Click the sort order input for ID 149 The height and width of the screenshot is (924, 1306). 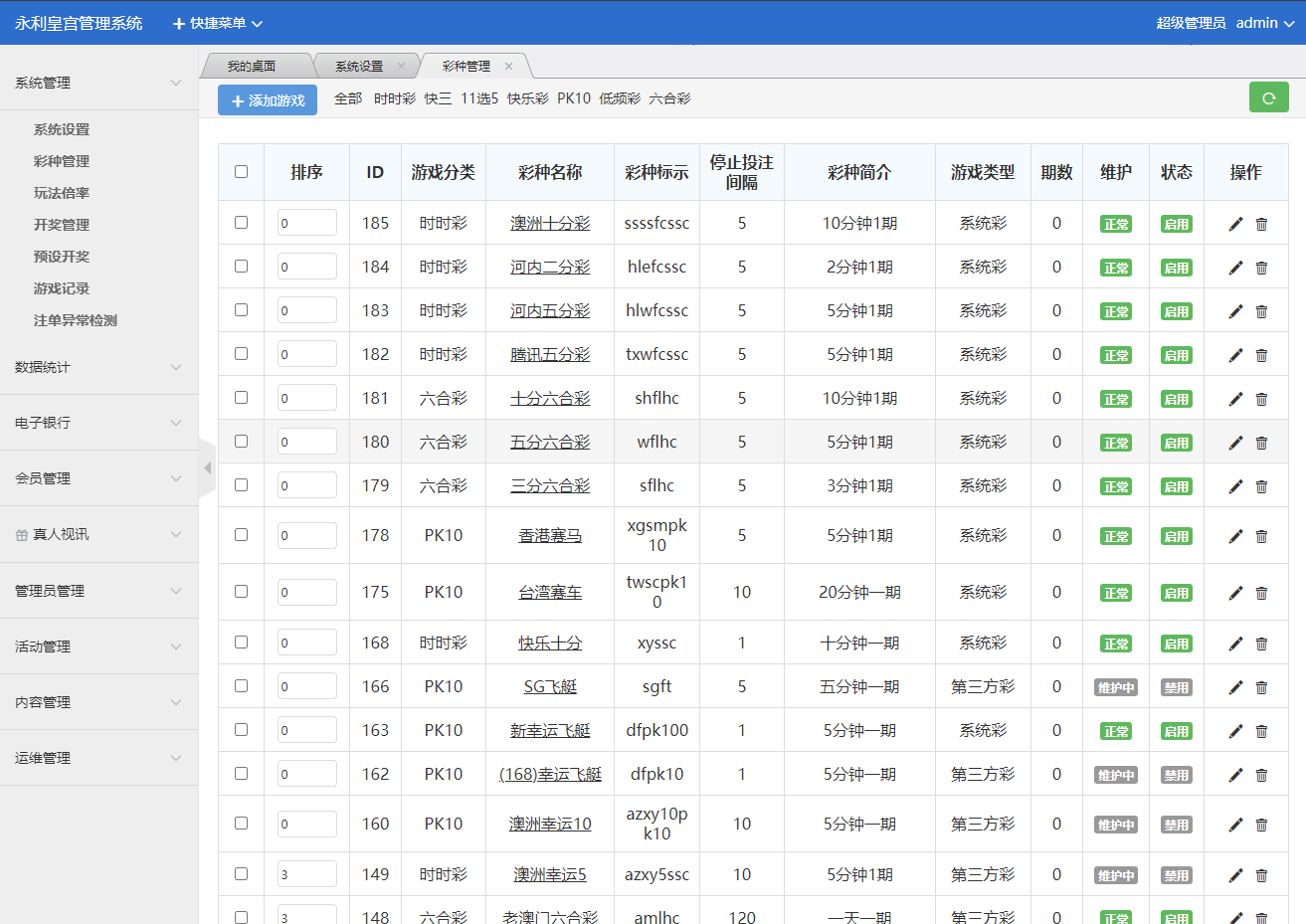(306, 874)
